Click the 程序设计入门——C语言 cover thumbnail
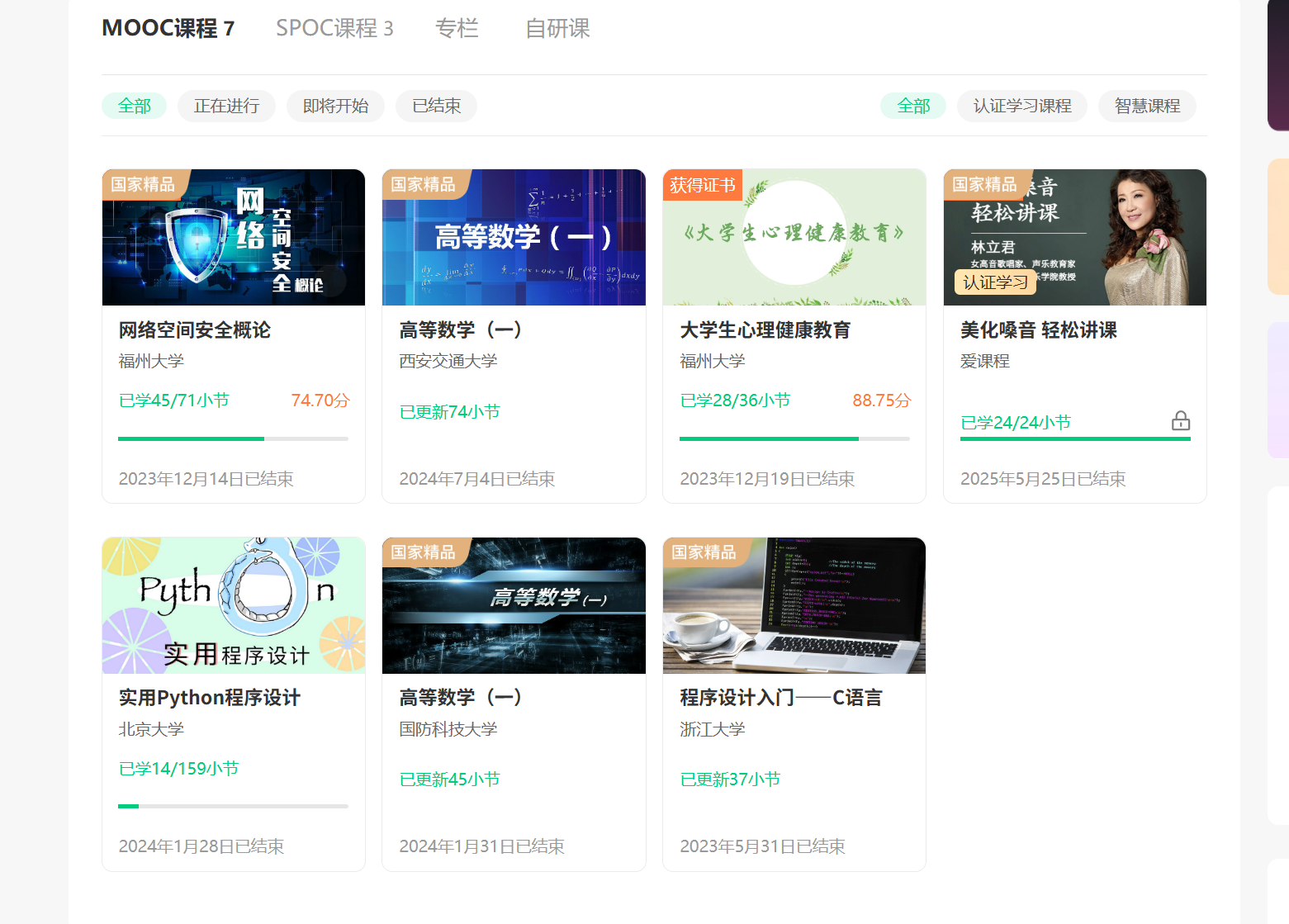 [794, 605]
